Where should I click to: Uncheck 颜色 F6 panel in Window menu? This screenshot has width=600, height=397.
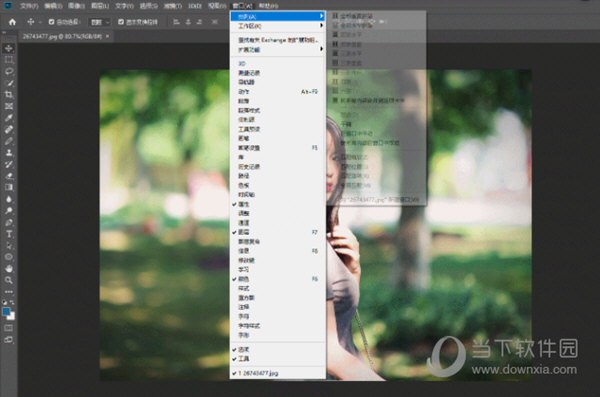click(277, 279)
